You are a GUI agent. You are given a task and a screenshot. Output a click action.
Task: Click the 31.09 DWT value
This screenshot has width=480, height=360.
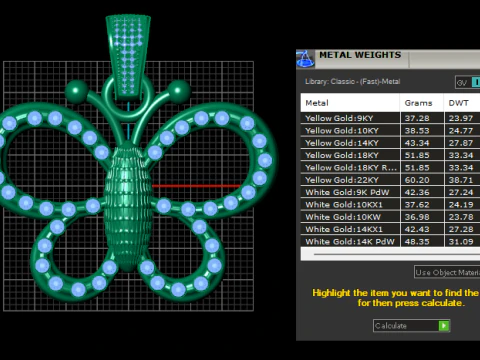(461, 241)
